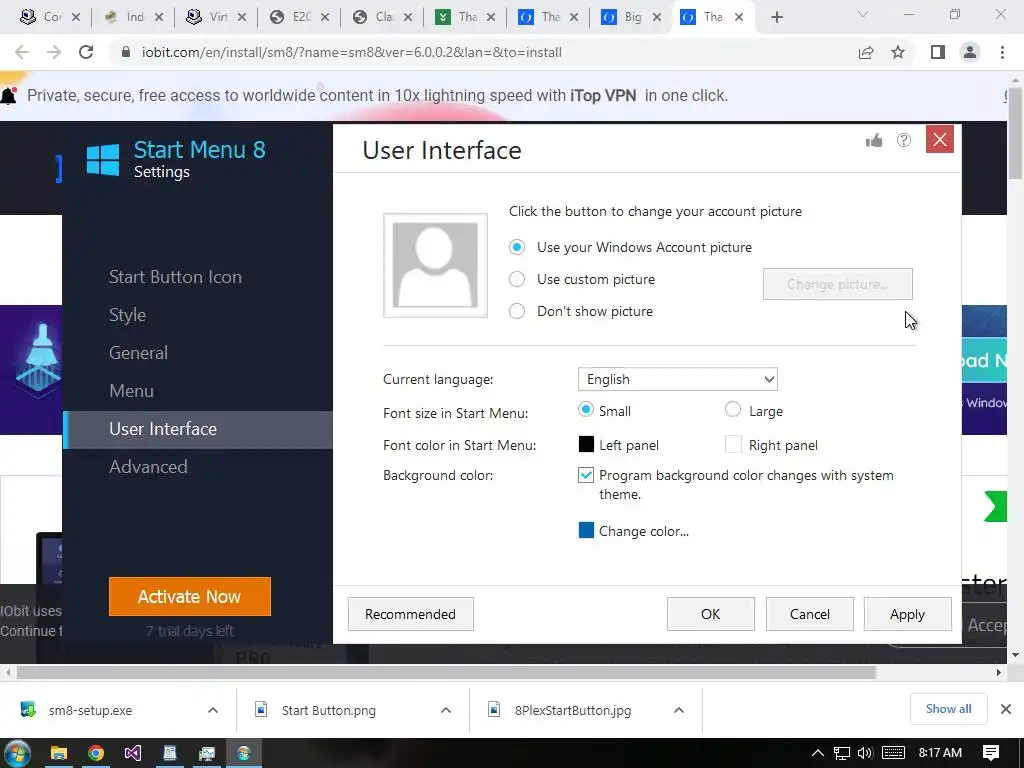Open Chrome three-dot menu
Screen dimensions: 1024x768
click(1002, 52)
